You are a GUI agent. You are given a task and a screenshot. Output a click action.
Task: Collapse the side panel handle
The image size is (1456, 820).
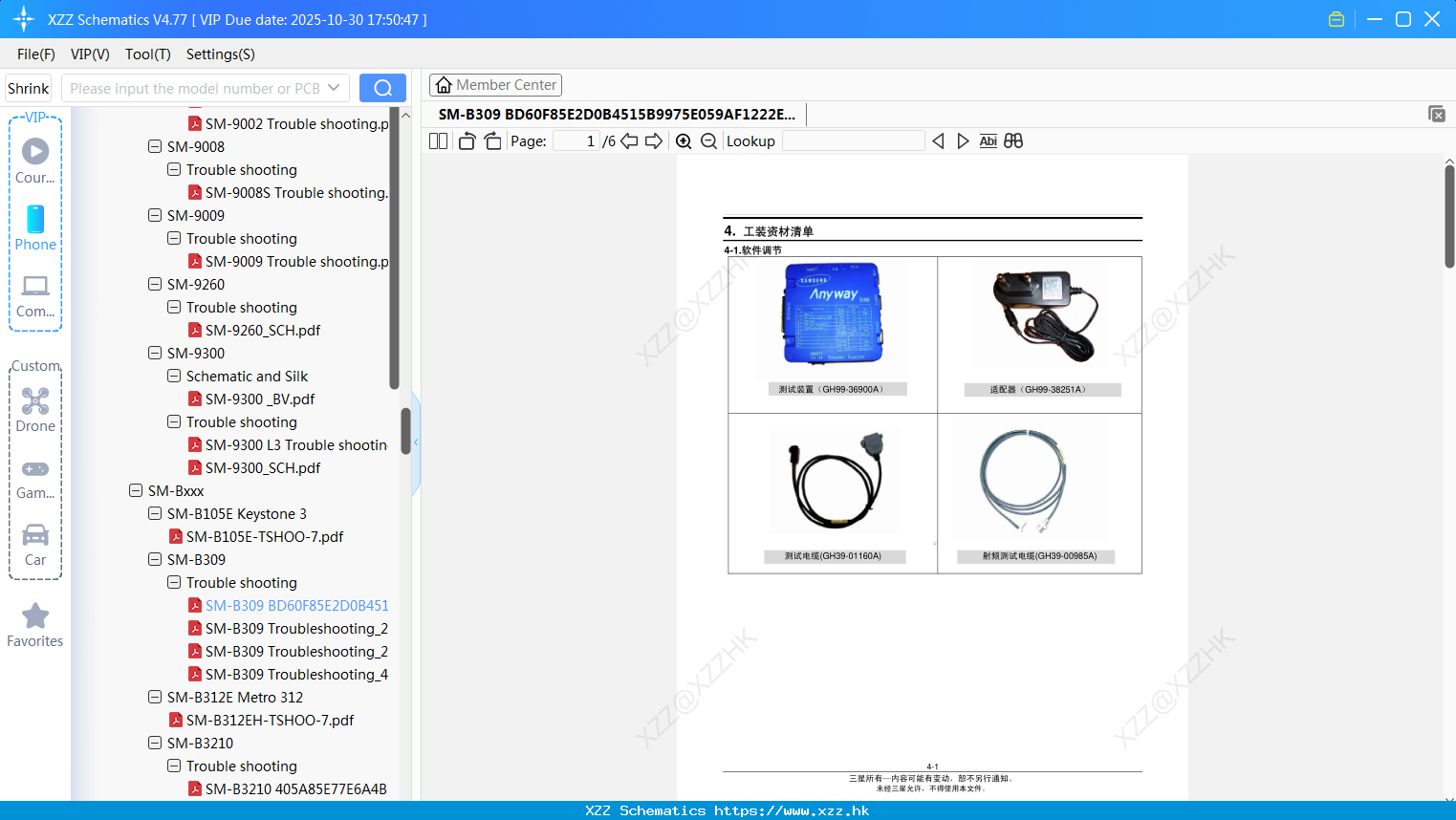click(x=416, y=442)
